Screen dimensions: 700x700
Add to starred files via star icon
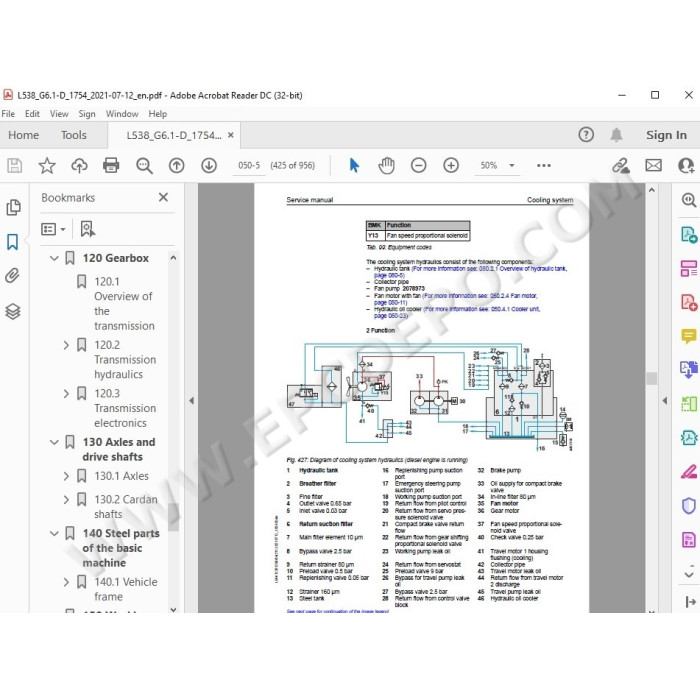click(47, 166)
